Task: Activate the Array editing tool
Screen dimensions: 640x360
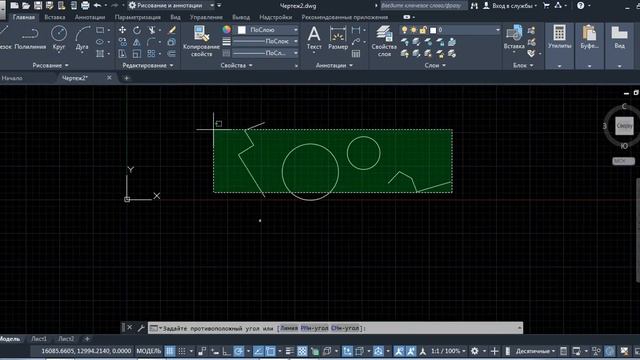Action: click(151, 54)
